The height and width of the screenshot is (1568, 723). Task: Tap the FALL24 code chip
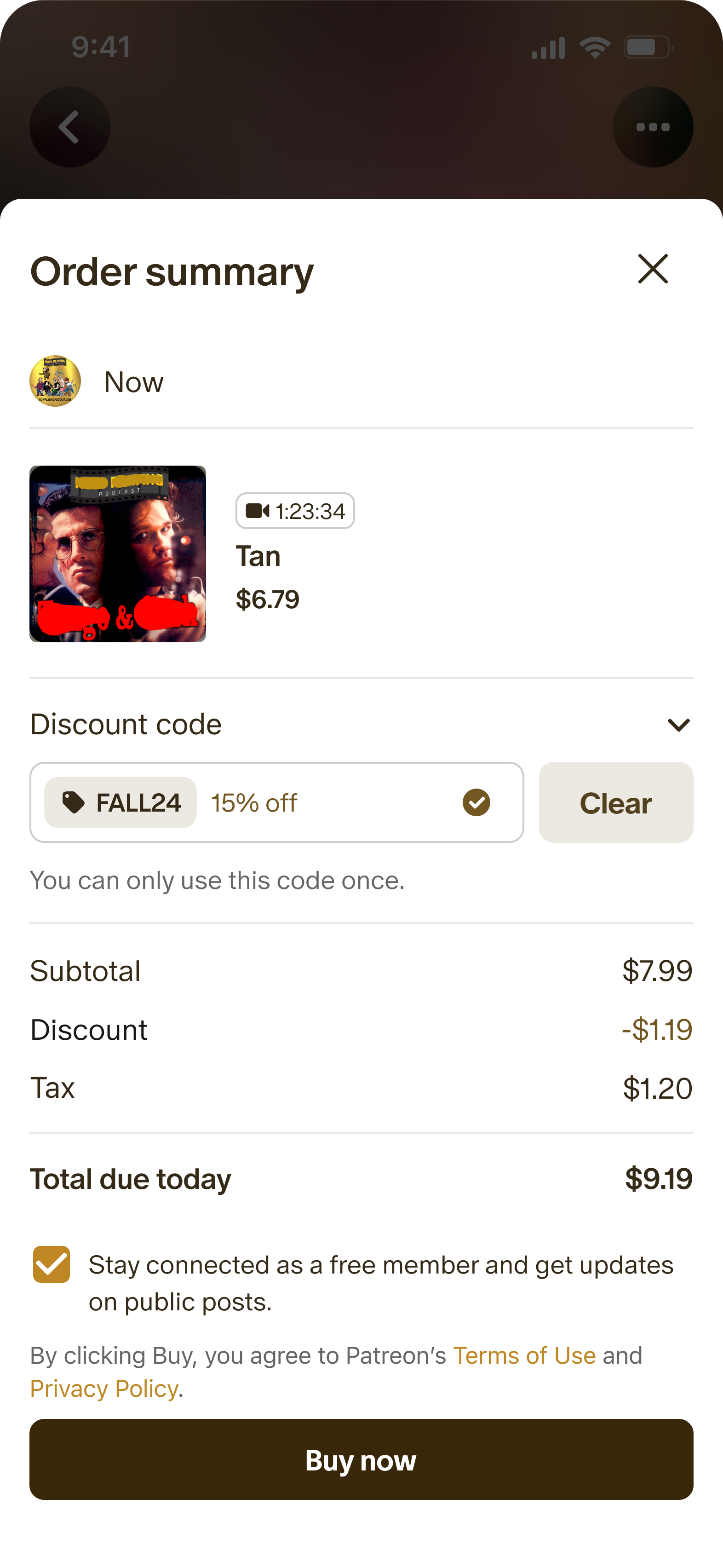(120, 802)
